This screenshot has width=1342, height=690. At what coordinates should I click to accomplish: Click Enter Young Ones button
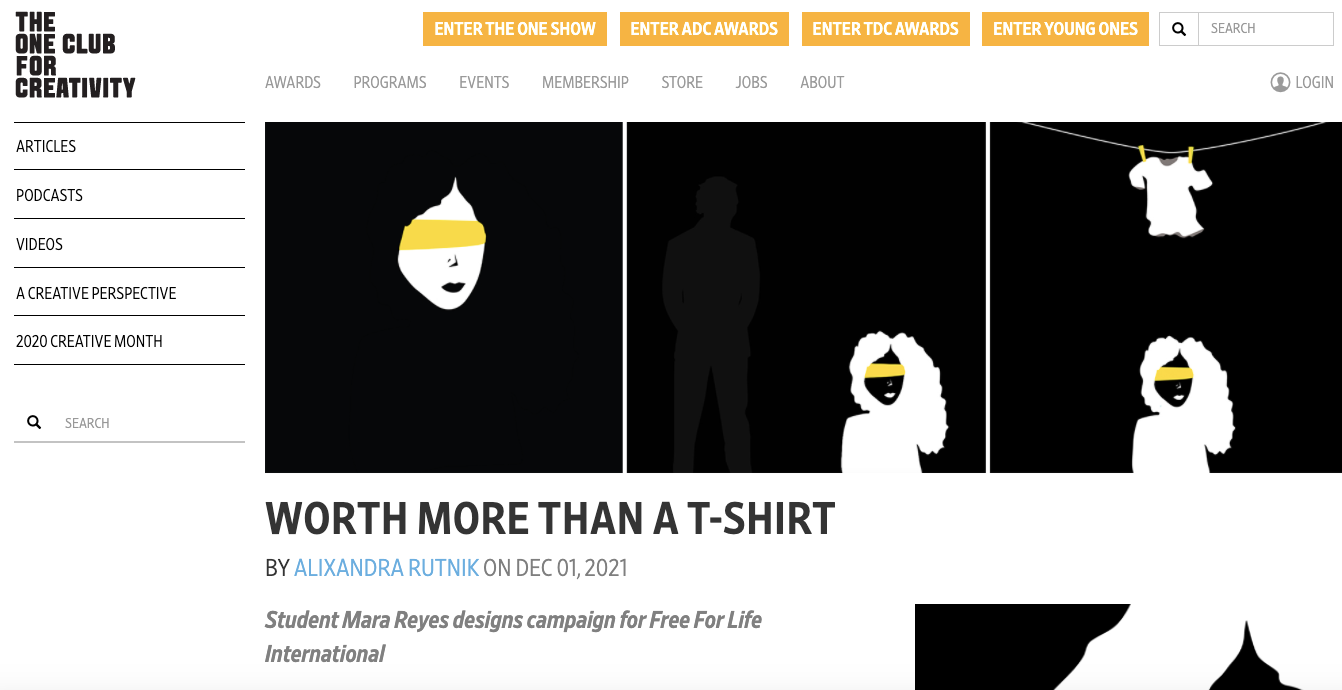[x=1065, y=29]
